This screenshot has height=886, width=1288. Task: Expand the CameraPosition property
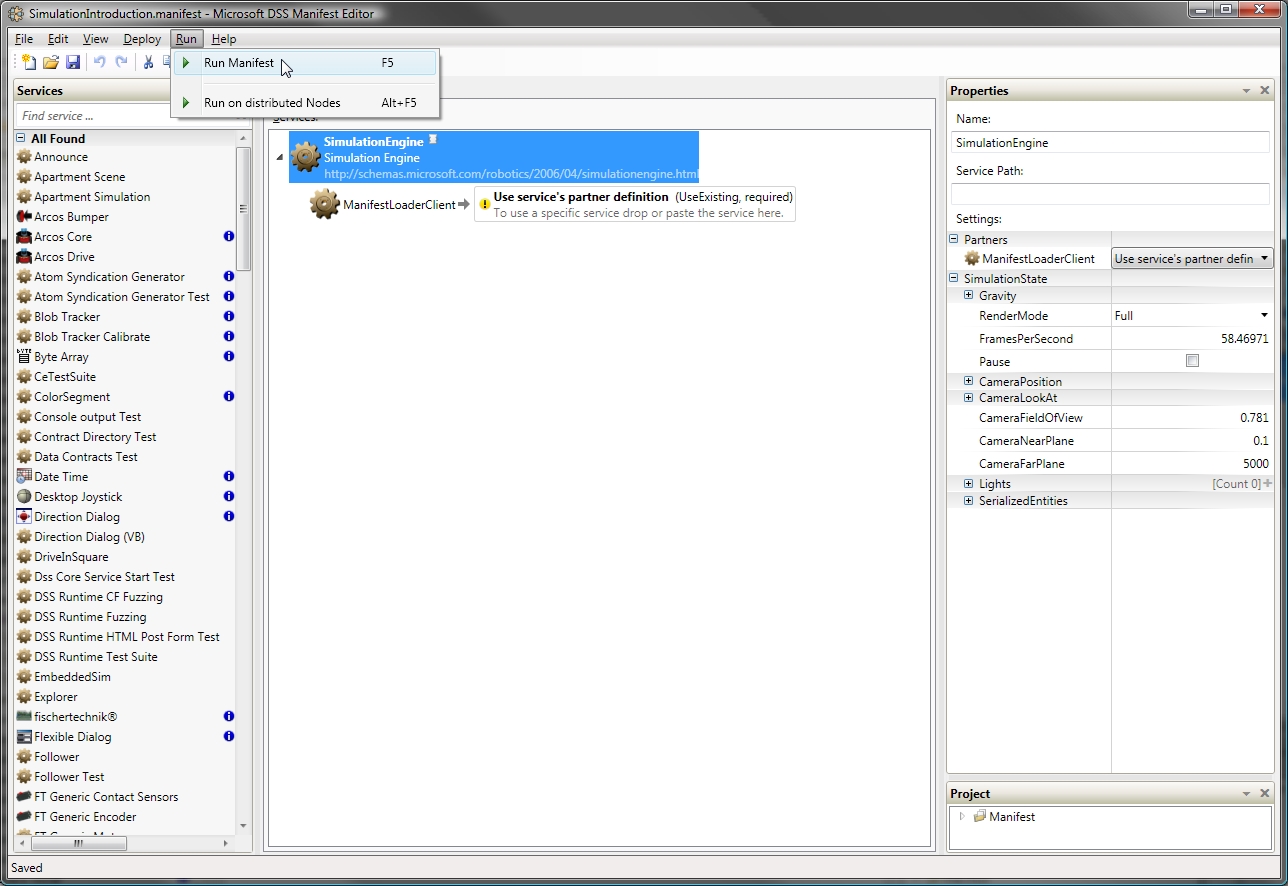click(969, 382)
